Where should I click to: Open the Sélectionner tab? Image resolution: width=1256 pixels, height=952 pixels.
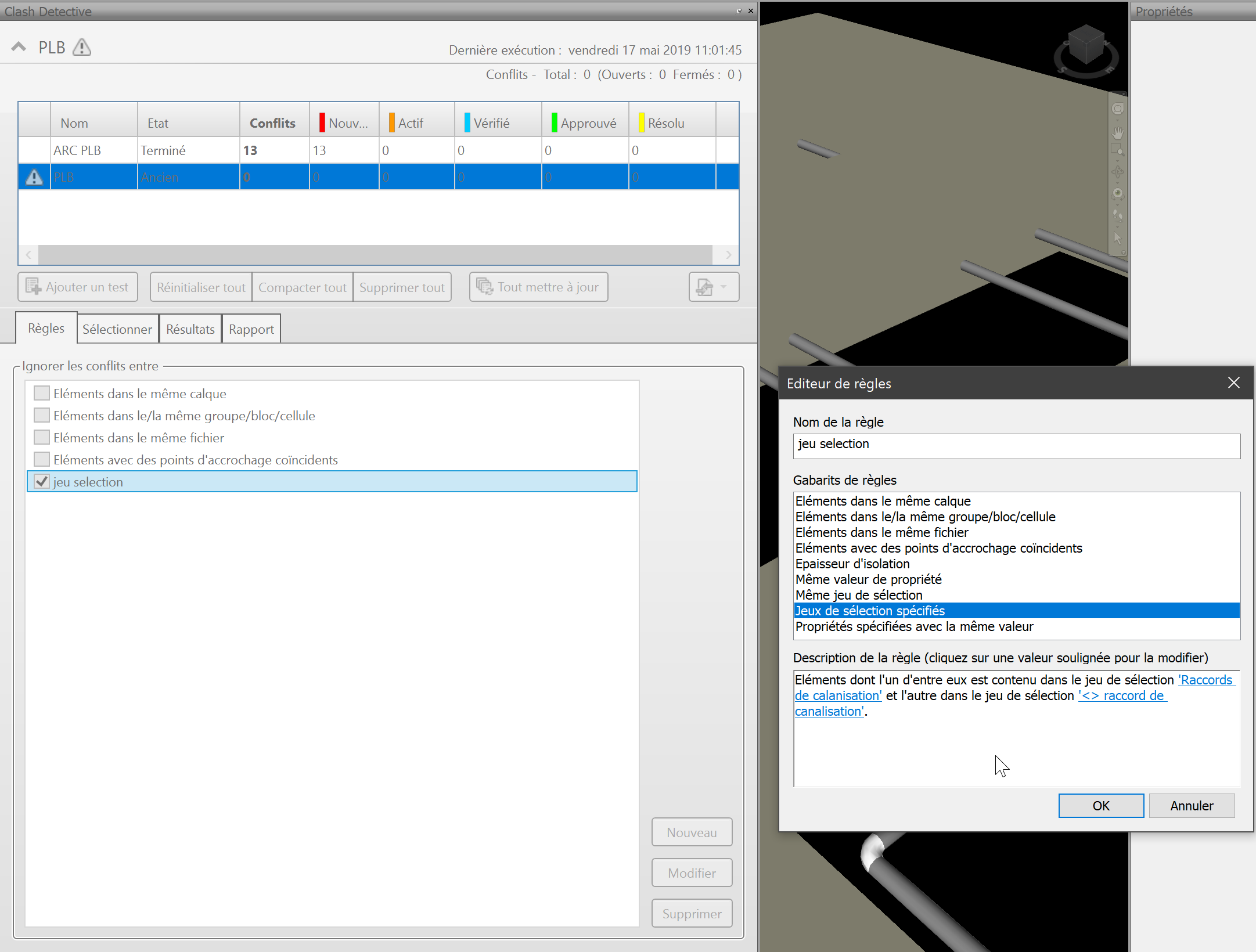pyautogui.click(x=117, y=329)
